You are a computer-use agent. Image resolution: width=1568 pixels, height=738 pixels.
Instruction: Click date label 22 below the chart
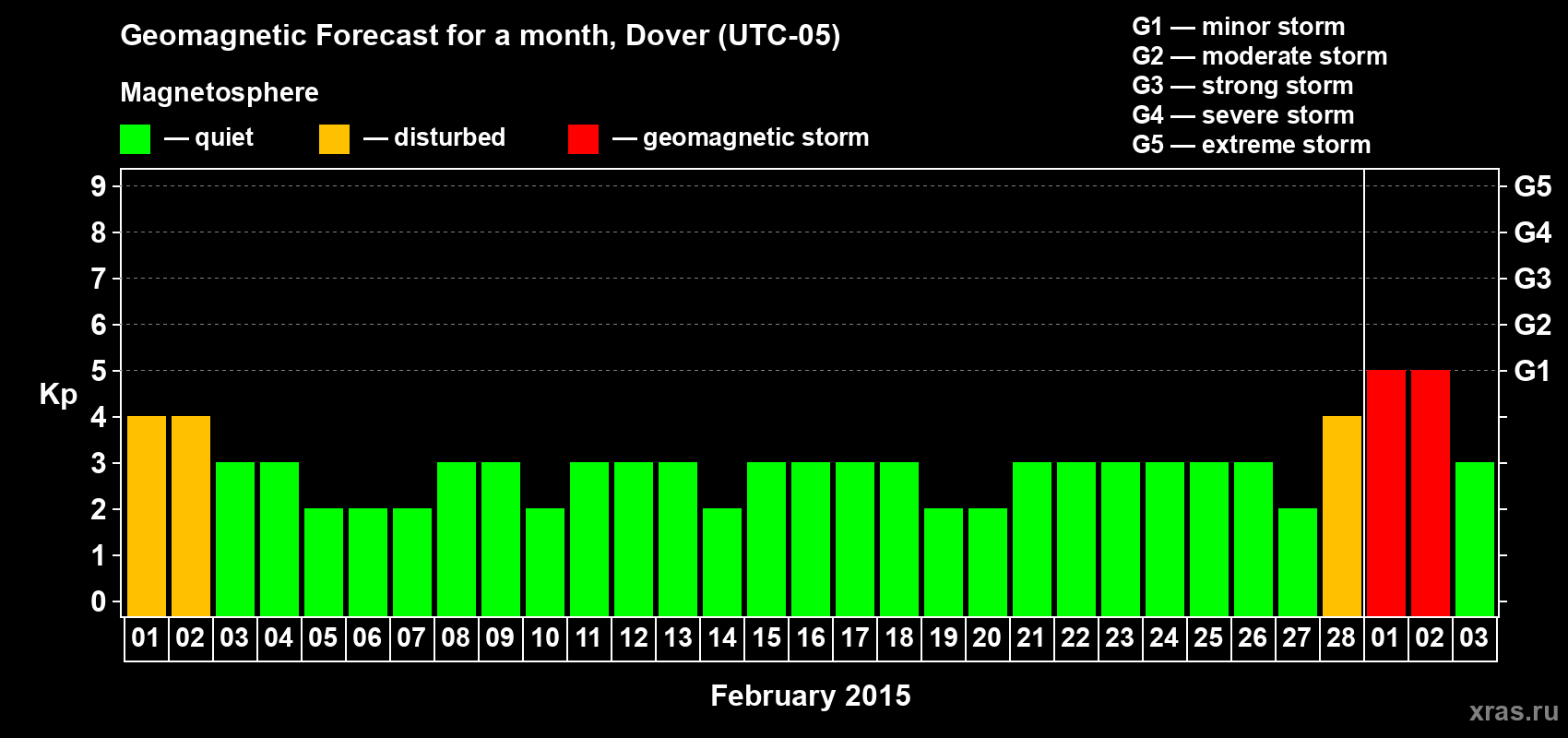coord(1075,638)
